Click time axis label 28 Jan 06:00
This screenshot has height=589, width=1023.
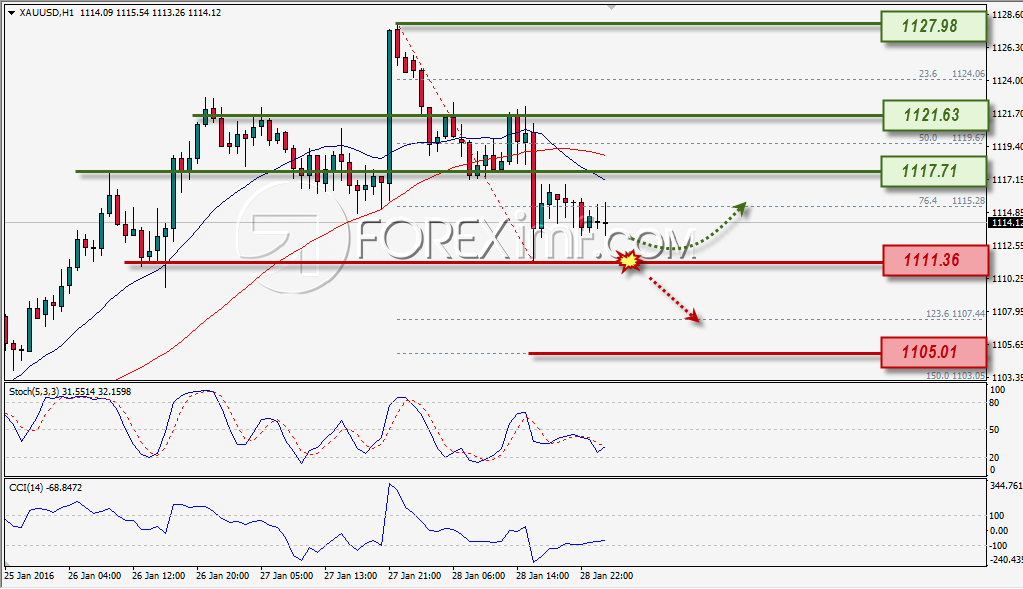pos(478,576)
